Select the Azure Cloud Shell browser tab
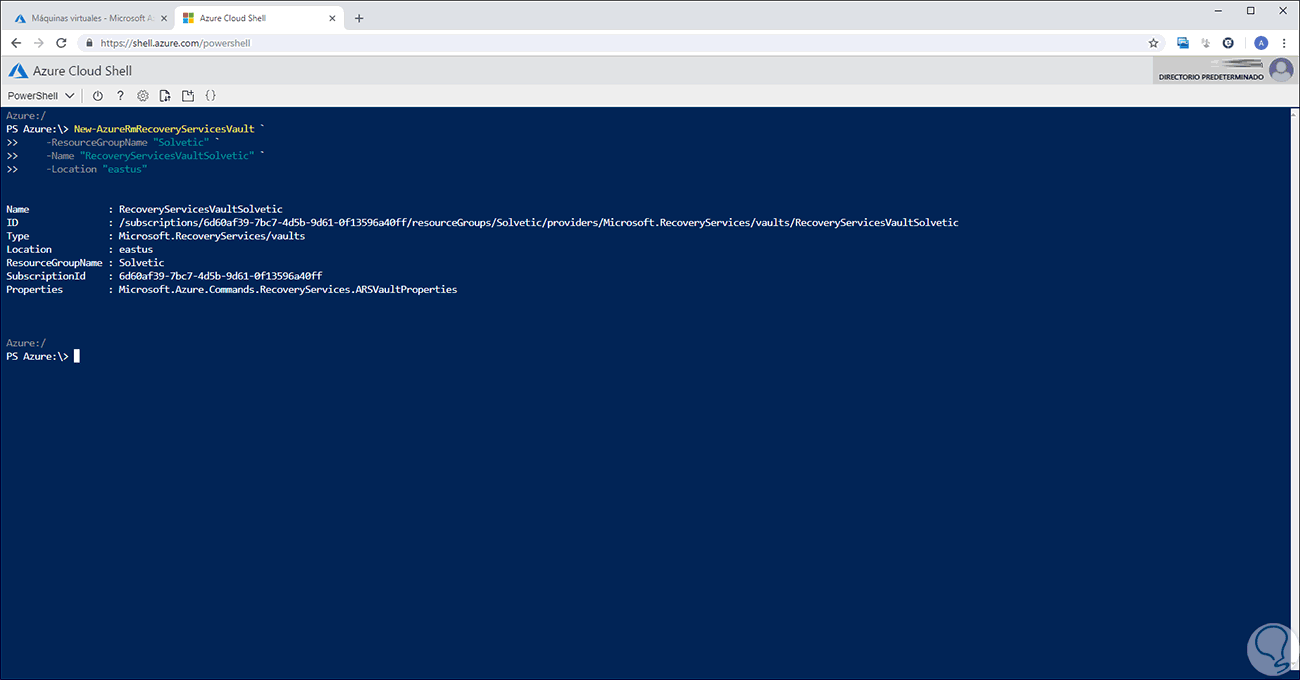Viewport: 1300px width, 680px height. (x=258, y=18)
